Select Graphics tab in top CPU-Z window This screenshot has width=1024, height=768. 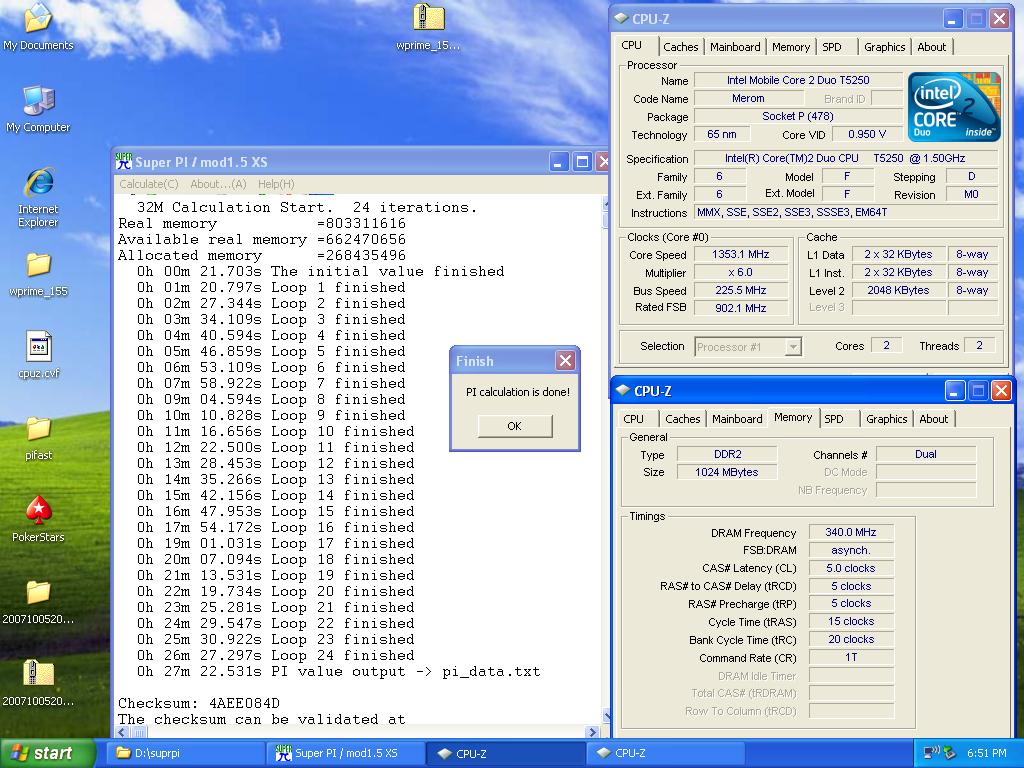click(884, 47)
